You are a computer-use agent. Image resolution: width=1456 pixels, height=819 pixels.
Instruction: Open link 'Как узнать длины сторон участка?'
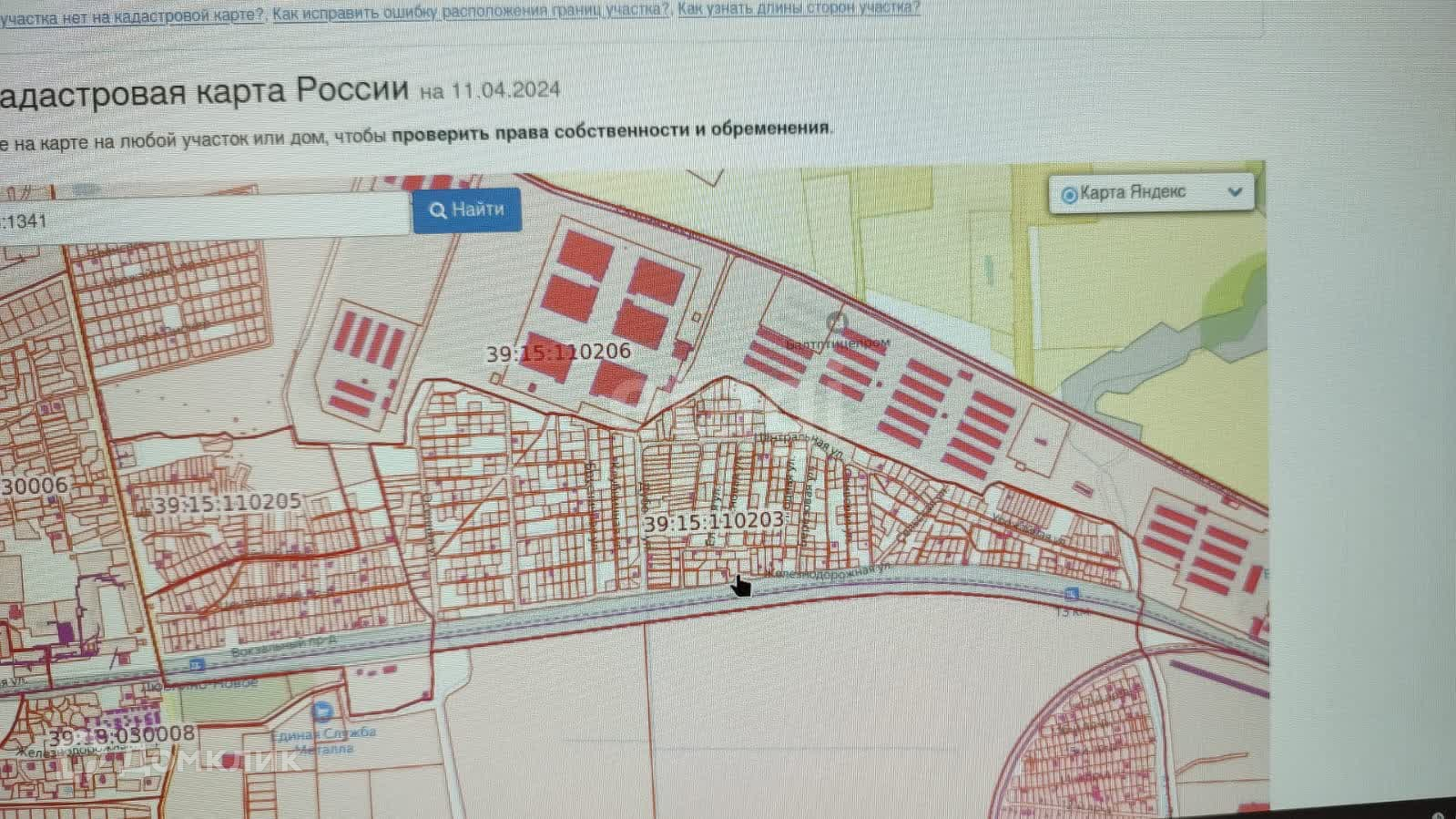[799, 9]
